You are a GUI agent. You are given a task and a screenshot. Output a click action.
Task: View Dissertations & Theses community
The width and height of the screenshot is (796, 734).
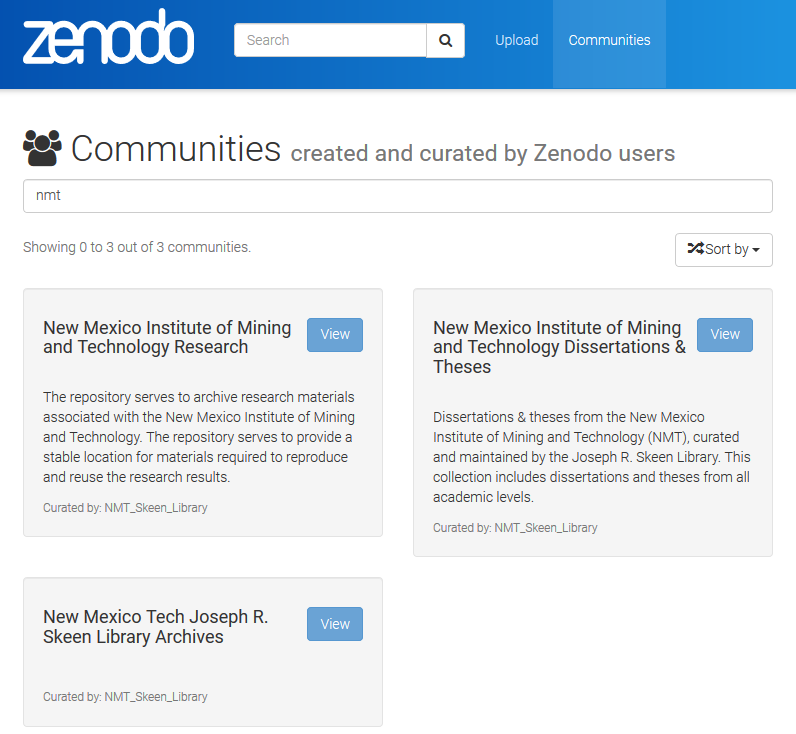click(725, 334)
